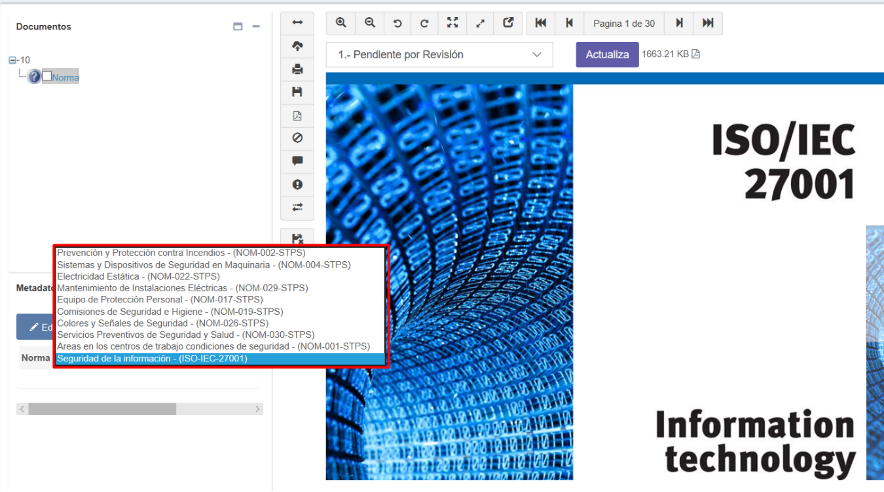
Task: Open the Pendiente por Revisión status dropdown
Action: (x=439, y=54)
